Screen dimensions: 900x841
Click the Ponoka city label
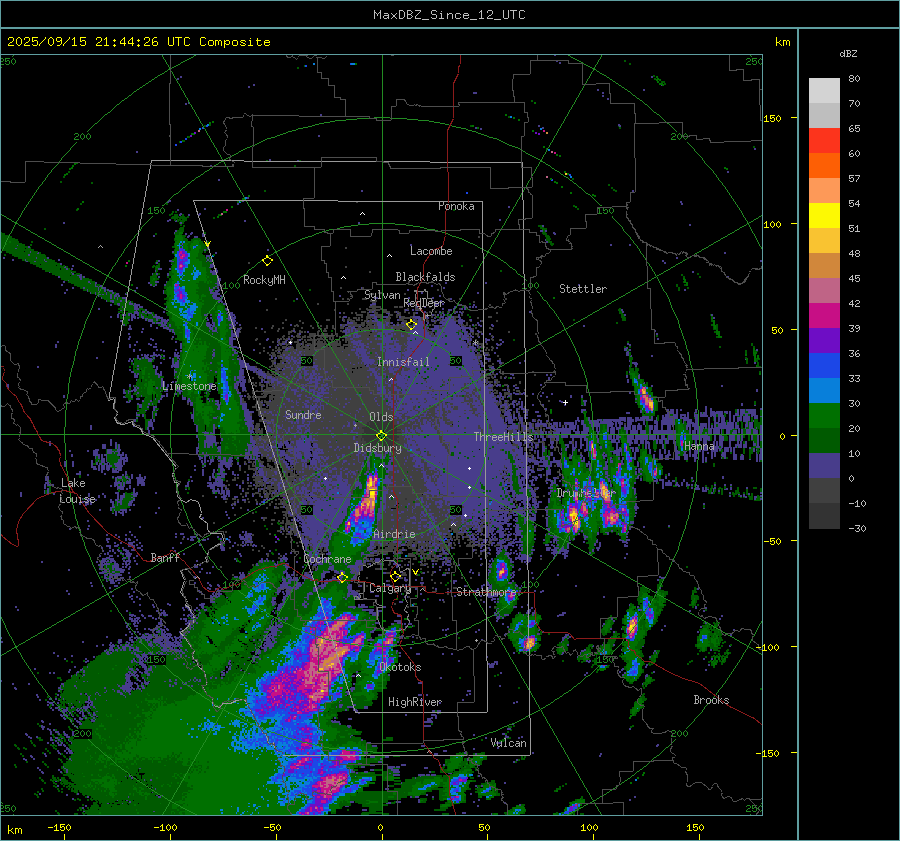(x=456, y=206)
